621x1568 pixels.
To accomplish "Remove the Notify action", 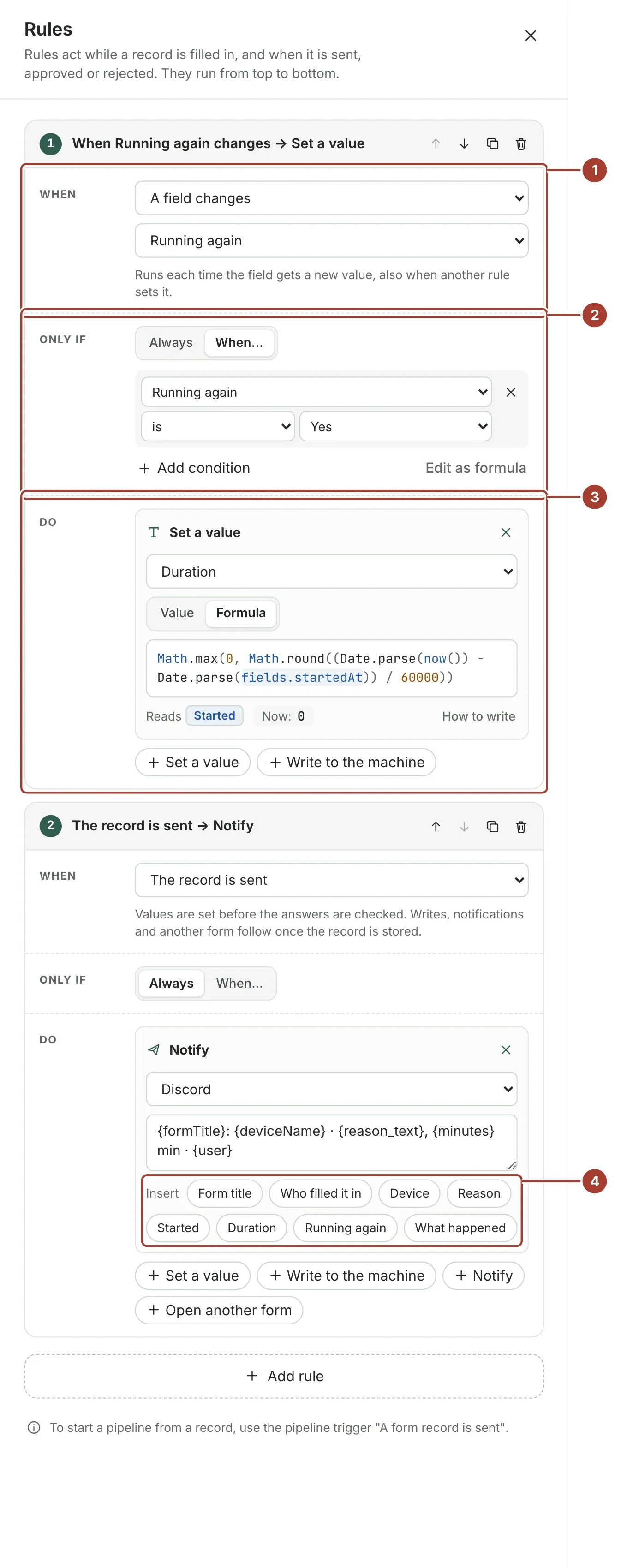I will coord(505,1049).
